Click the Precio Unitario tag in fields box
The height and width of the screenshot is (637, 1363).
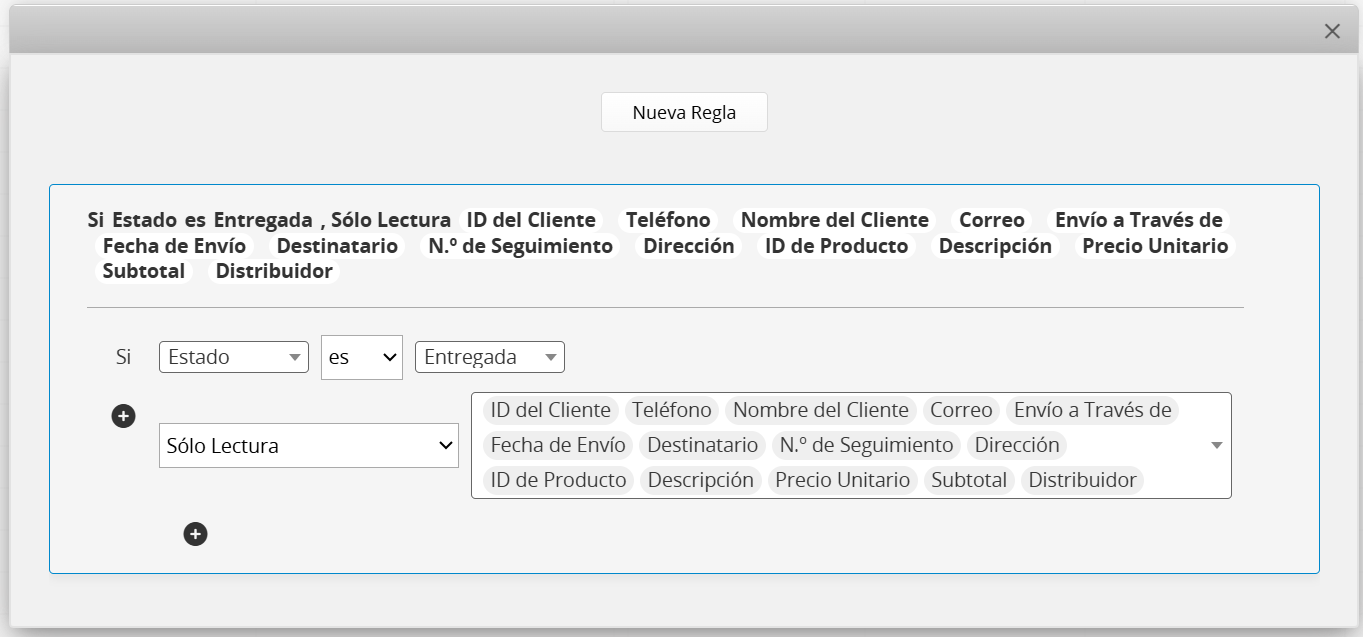click(842, 480)
